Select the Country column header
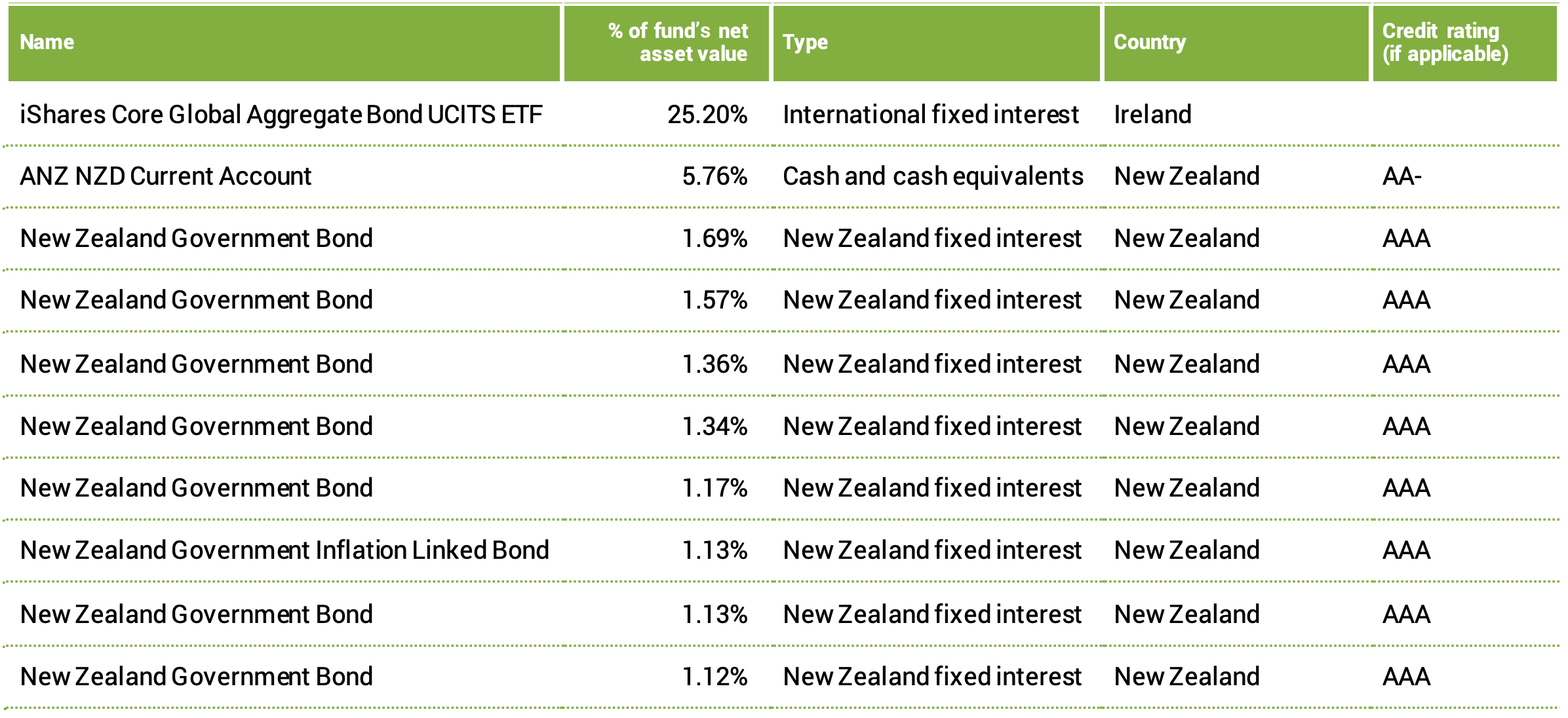The height and width of the screenshot is (718, 1568). click(1150, 43)
